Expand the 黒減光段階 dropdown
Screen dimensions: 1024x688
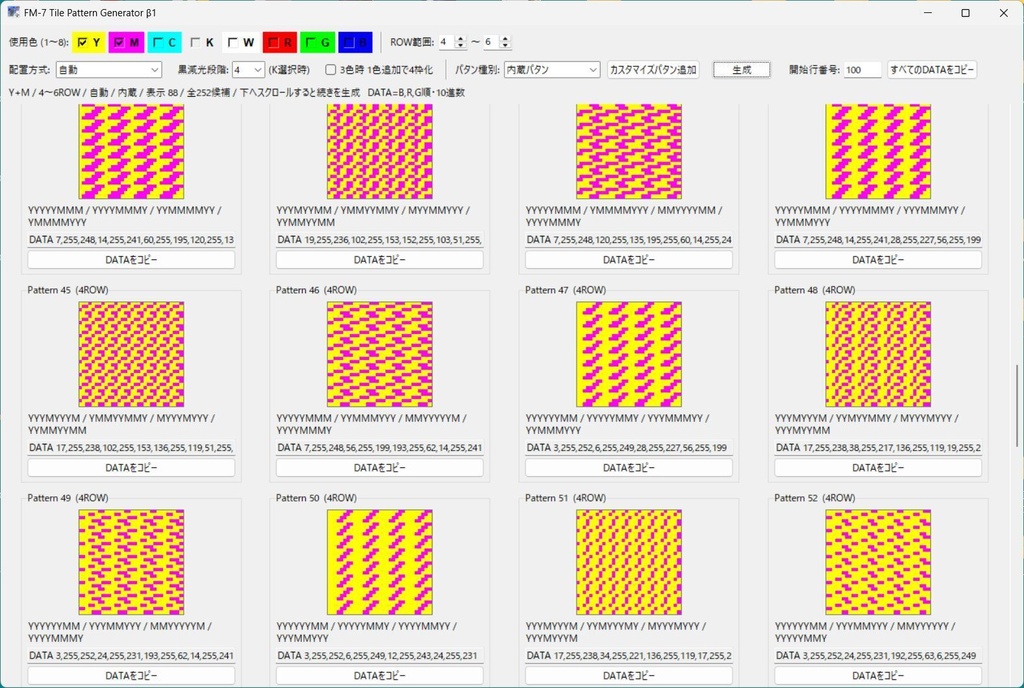coord(248,70)
